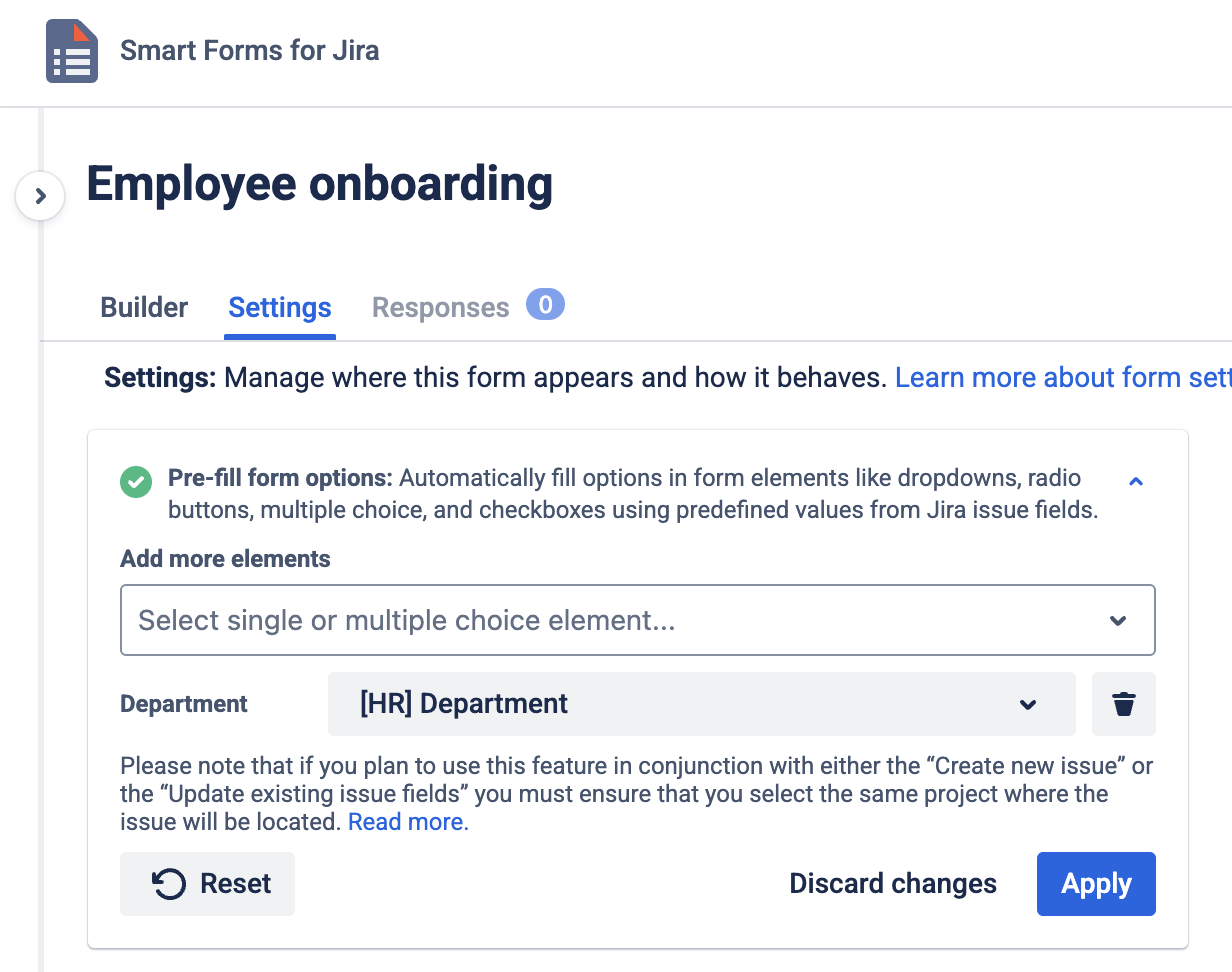Open the Responses tab

pyautogui.click(x=440, y=308)
